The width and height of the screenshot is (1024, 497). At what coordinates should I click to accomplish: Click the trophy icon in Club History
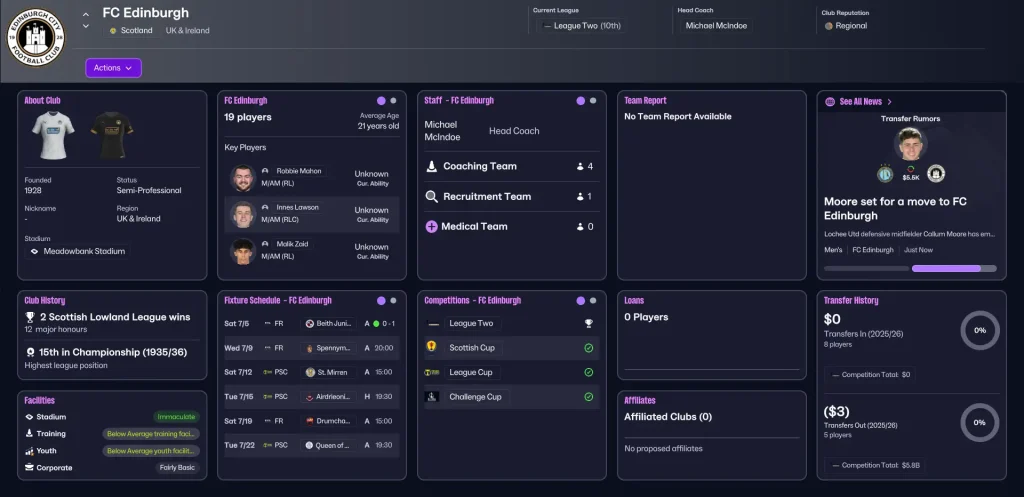click(x=29, y=317)
